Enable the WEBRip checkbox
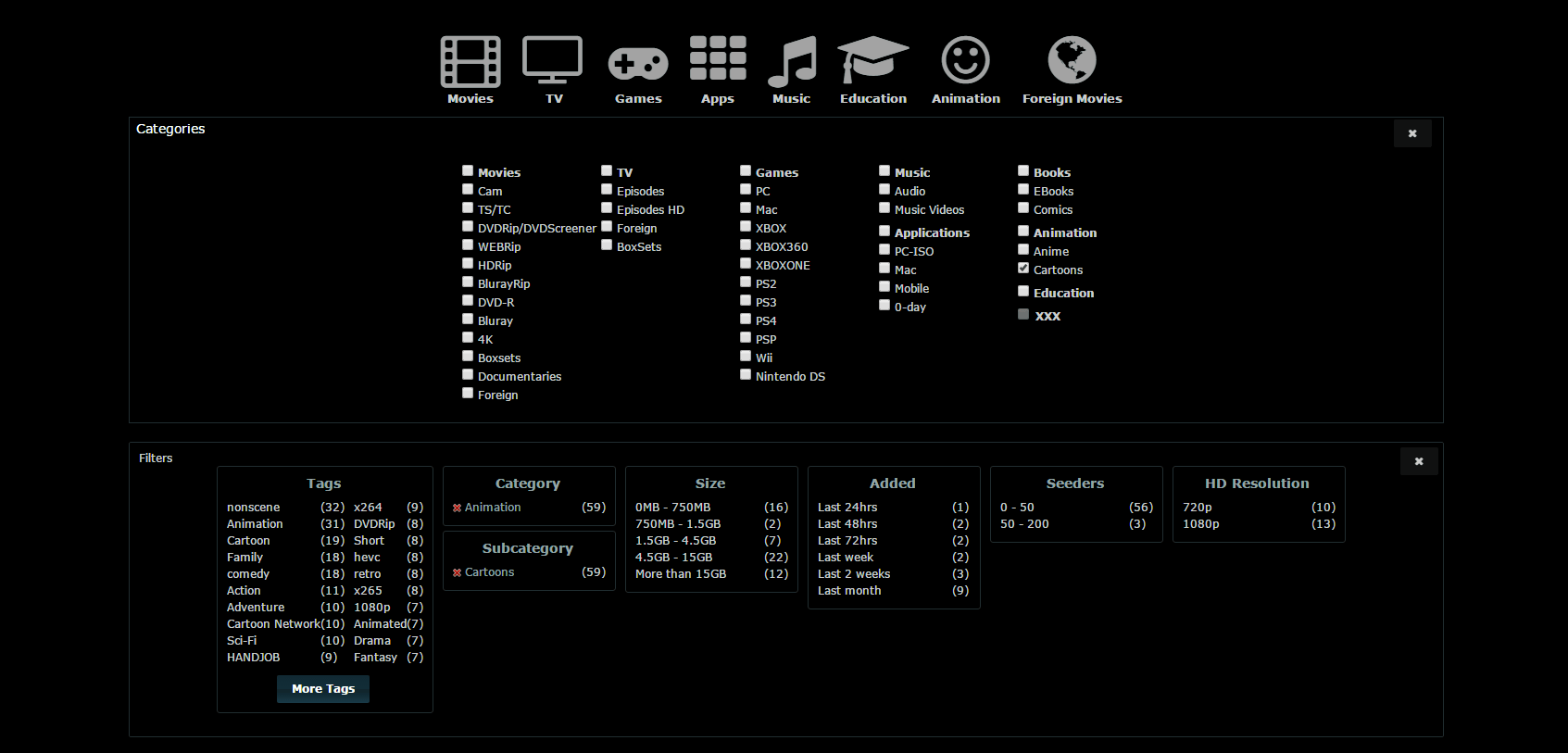The image size is (1568, 753). [468, 245]
